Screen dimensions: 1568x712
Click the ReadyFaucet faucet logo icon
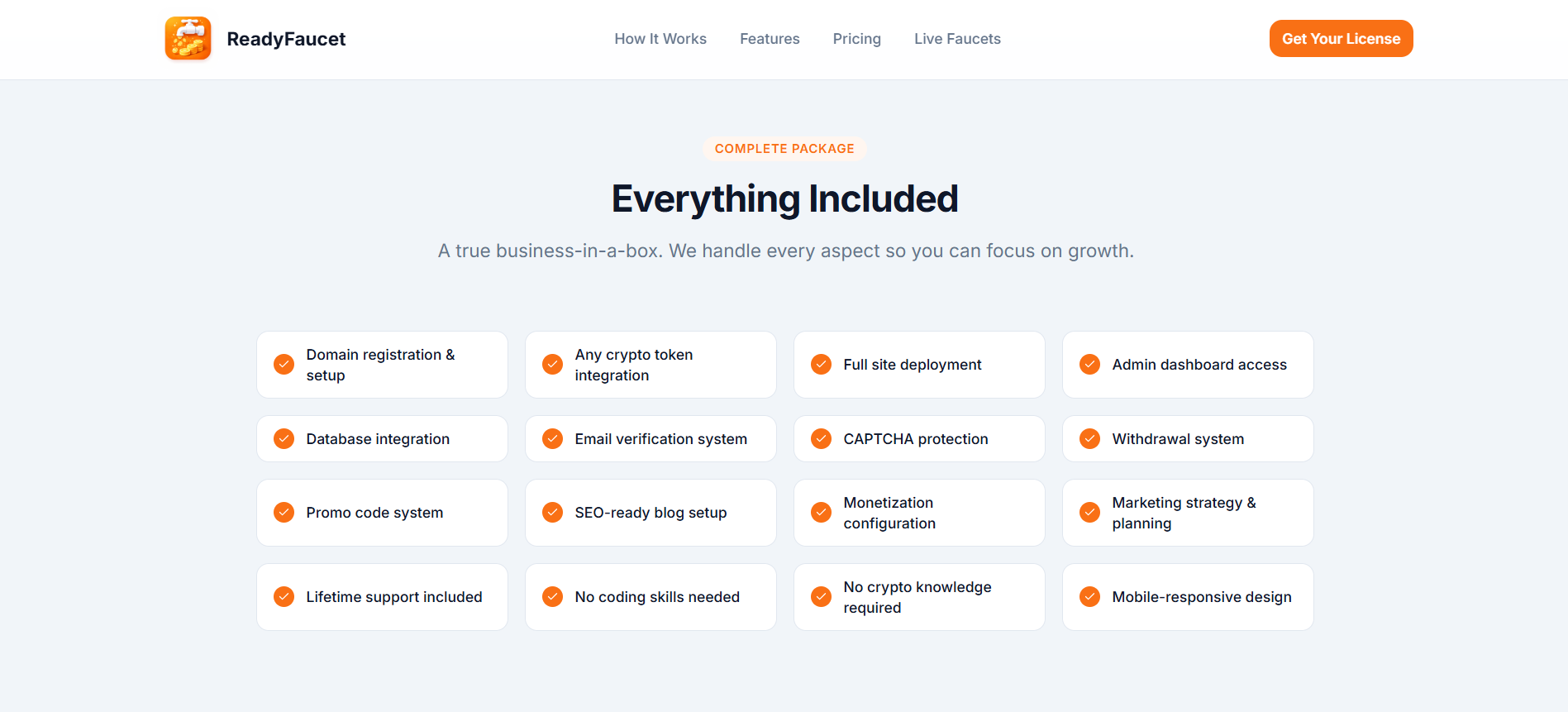(x=188, y=38)
